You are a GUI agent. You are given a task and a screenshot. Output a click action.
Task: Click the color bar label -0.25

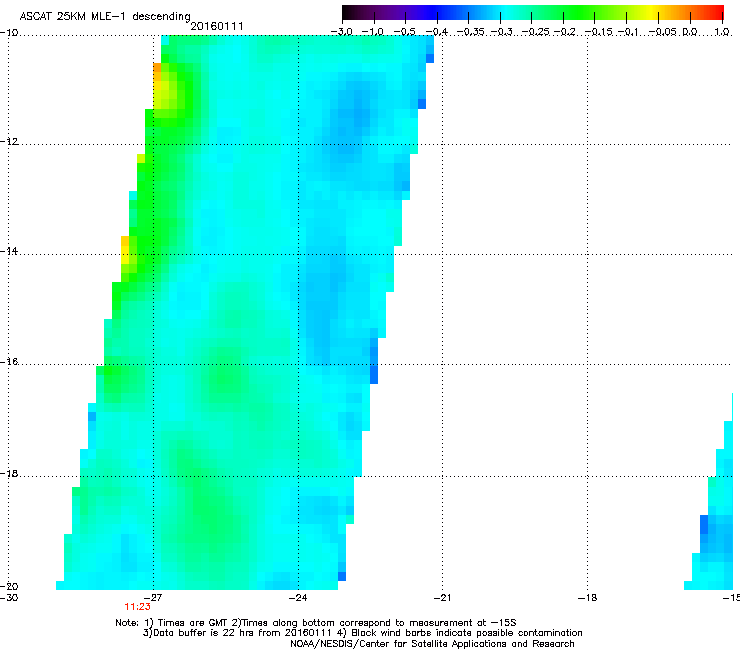tap(536, 32)
